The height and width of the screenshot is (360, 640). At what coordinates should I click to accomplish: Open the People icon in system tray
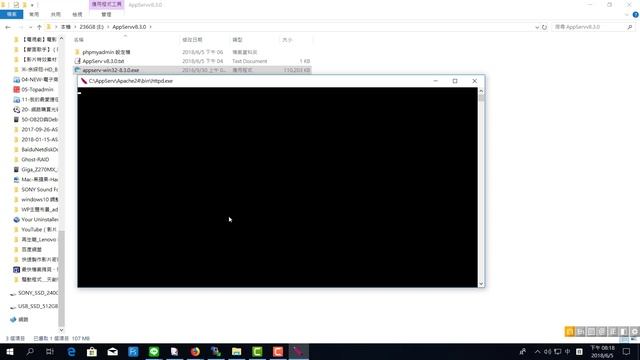(522, 351)
